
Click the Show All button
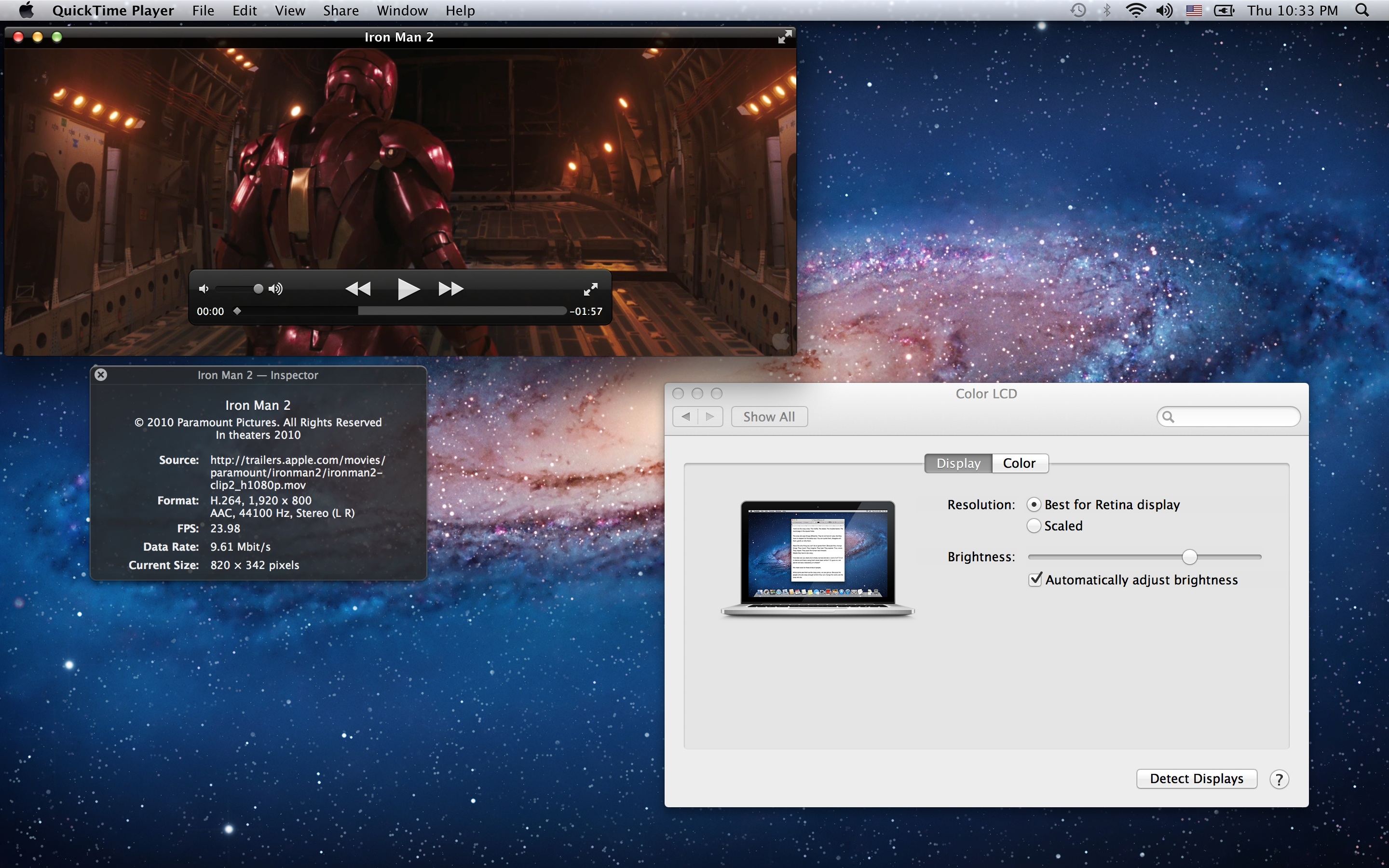tap(769, 417)
